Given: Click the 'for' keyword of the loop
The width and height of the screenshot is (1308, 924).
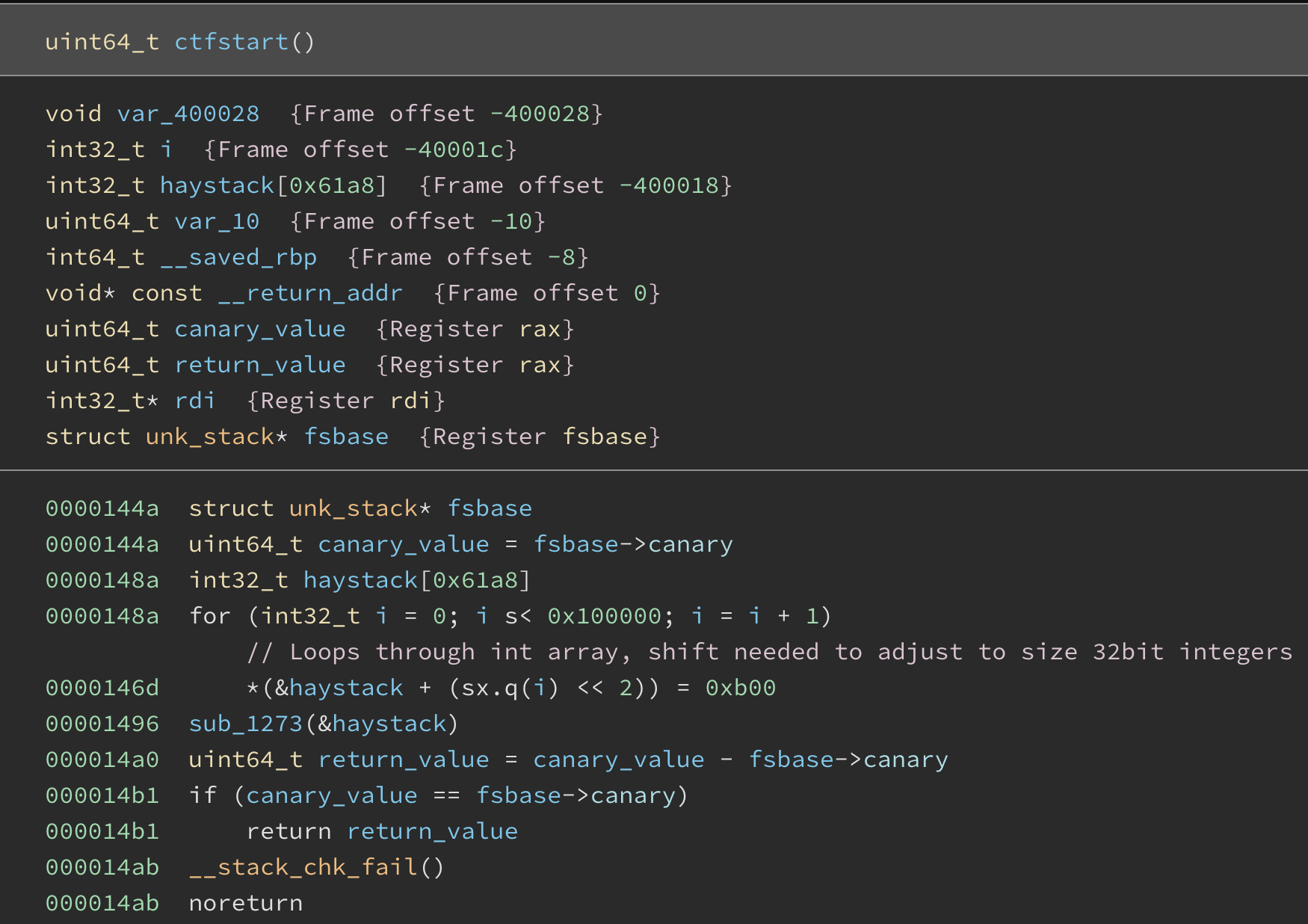Looking at the screenshot, I should 209,616.
